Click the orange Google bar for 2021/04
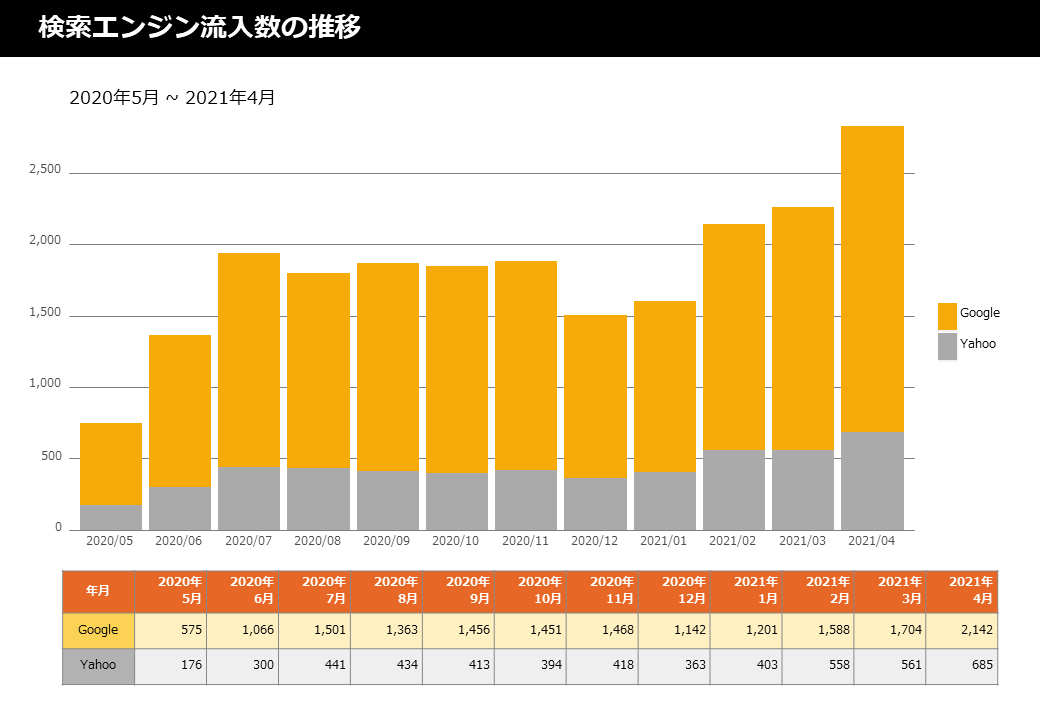 [872, 278]
